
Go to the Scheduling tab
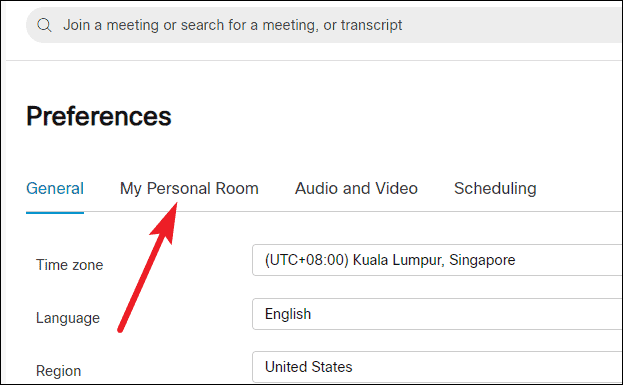click(x=495, y=188)
